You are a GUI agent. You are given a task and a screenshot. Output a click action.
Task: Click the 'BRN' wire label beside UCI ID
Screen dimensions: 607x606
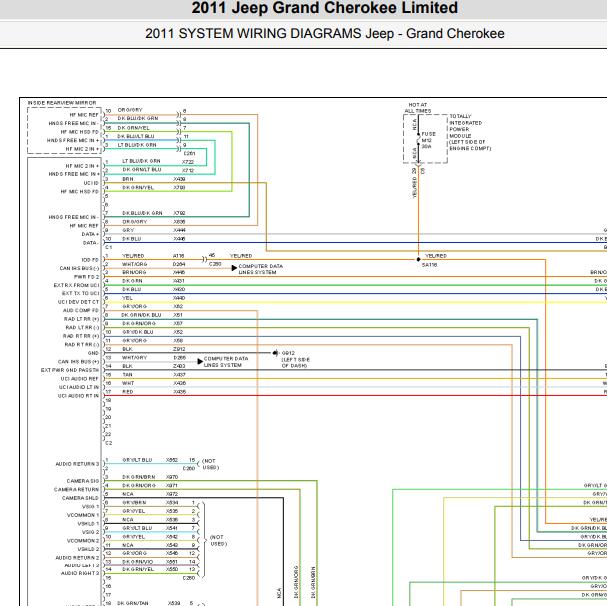(x=128, y=179)
